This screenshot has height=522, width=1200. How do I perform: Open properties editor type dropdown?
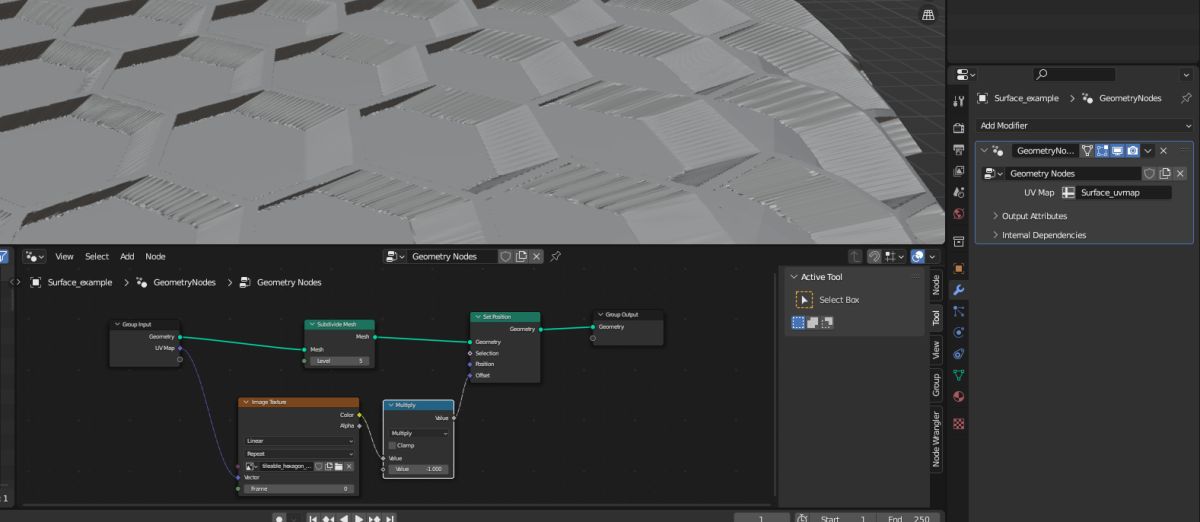click(x=964, y=74)
